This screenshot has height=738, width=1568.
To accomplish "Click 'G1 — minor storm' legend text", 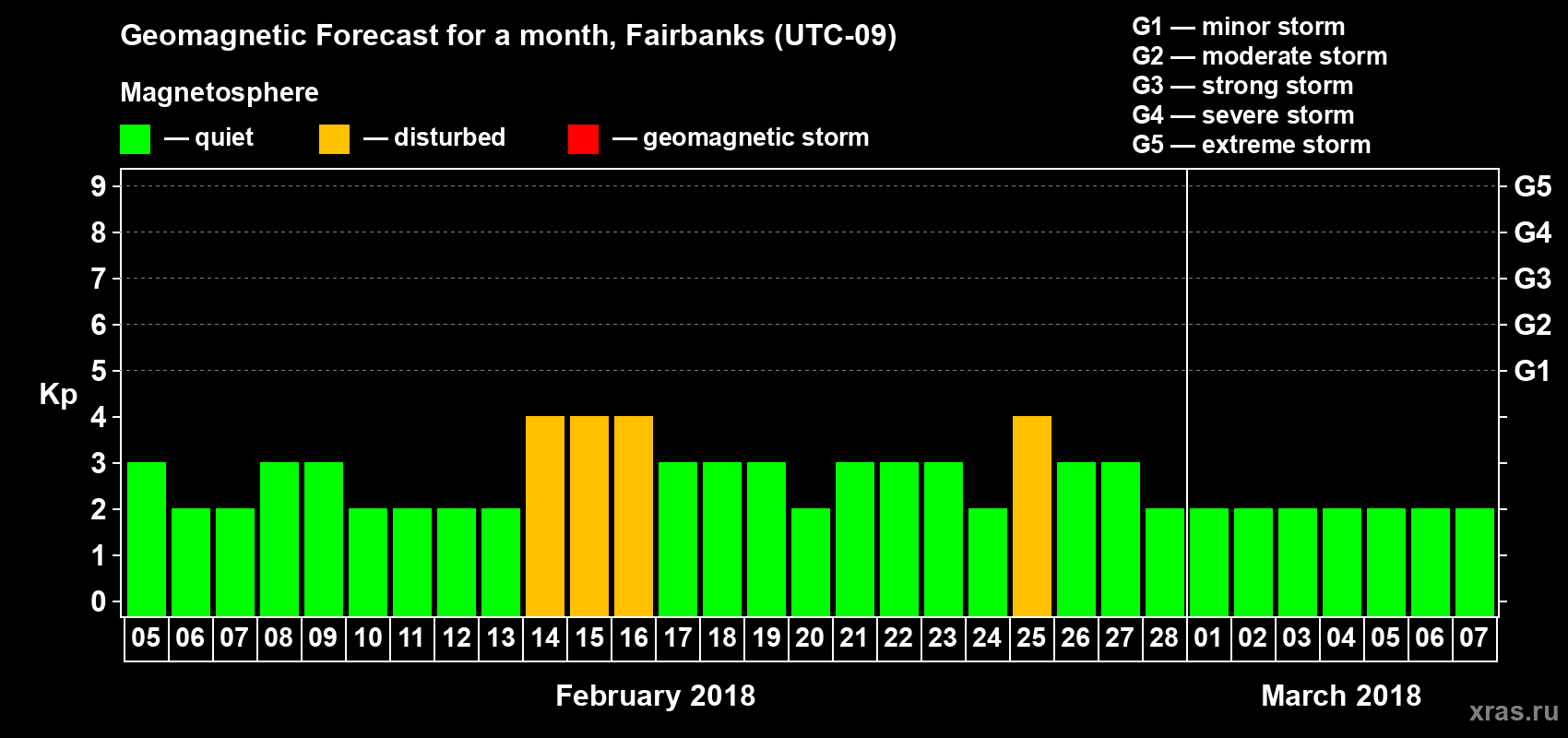I will pyautogui.click(x=1239, y=27).
